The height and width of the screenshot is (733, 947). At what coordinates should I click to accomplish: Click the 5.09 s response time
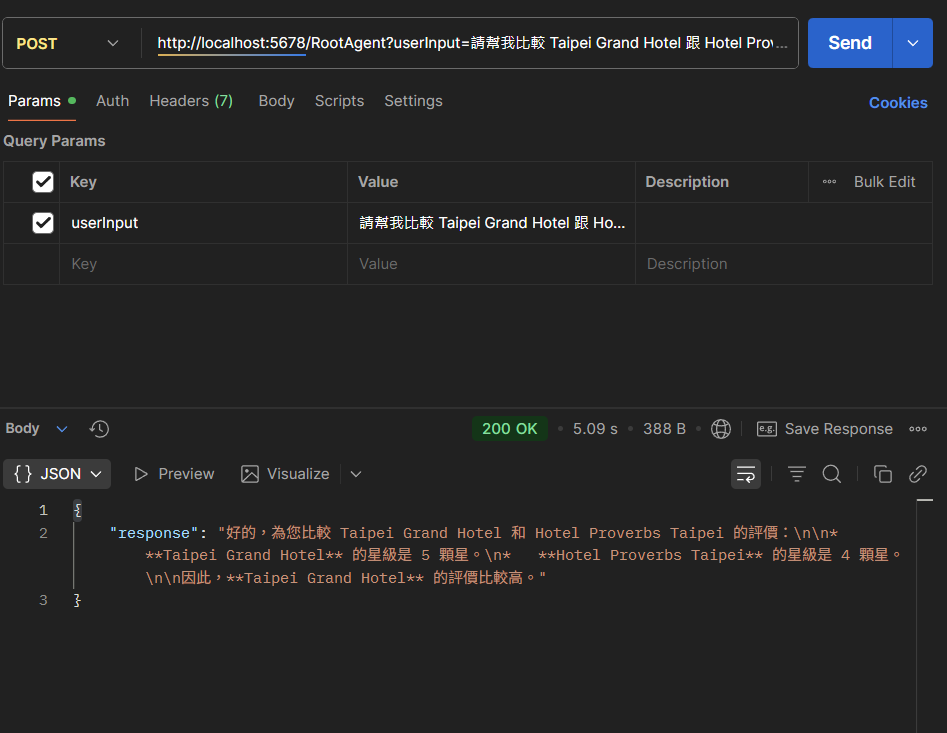[x=595, y=429]
